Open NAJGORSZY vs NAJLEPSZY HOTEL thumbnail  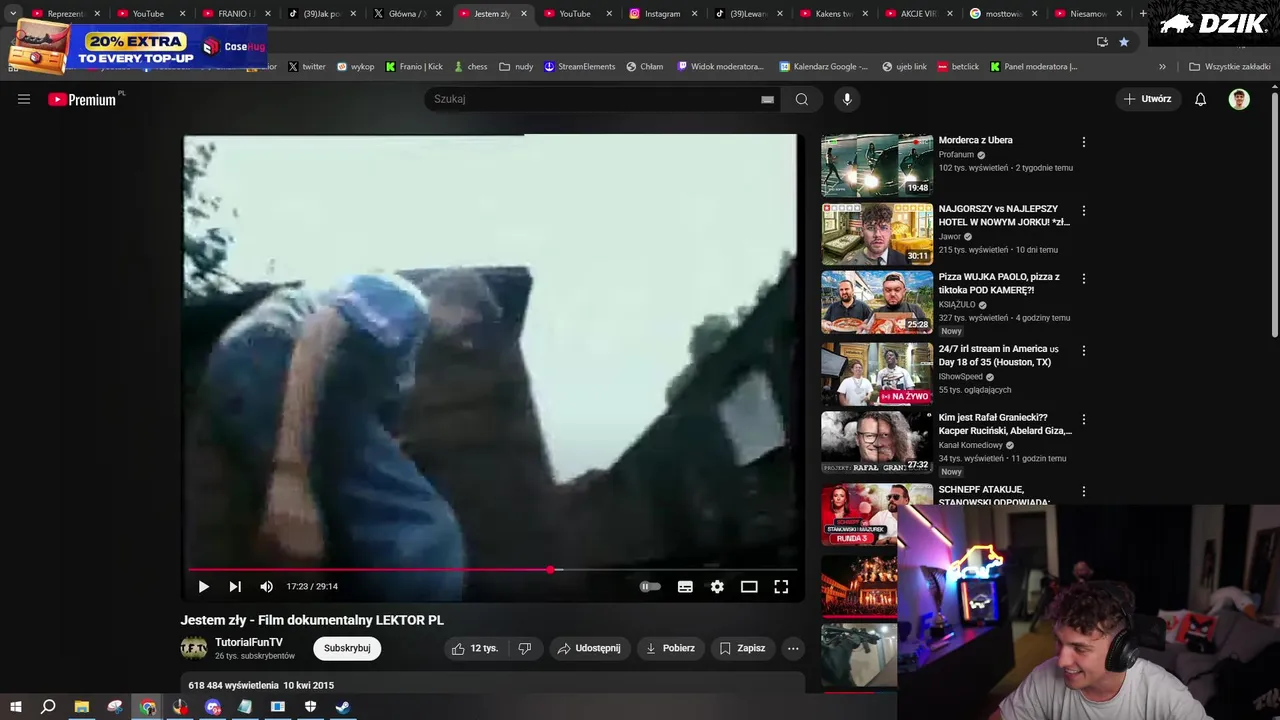click(877, 234)
